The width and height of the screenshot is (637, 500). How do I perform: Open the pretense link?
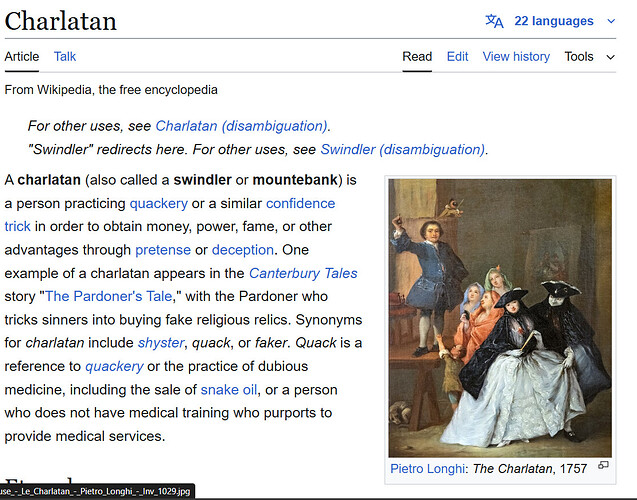tap(163, 250)
